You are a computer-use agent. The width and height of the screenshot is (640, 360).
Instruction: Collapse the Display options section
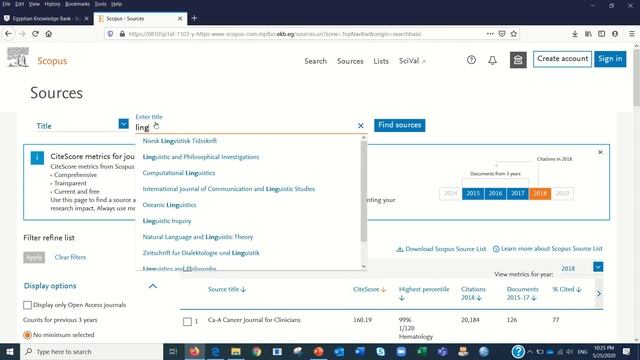click(x=153, y=286)
